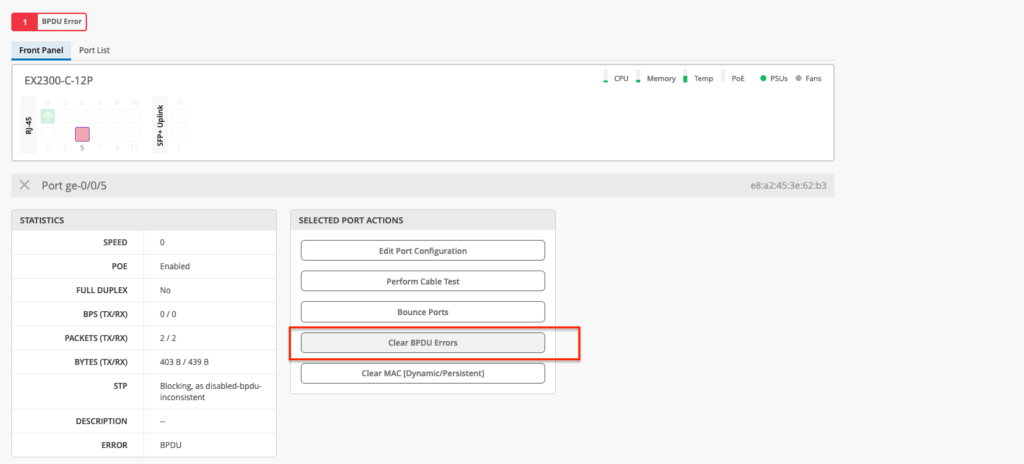Click the red BPDU Error badge
The width and height of the screenshot is (1024, 464).
[48, 21]
